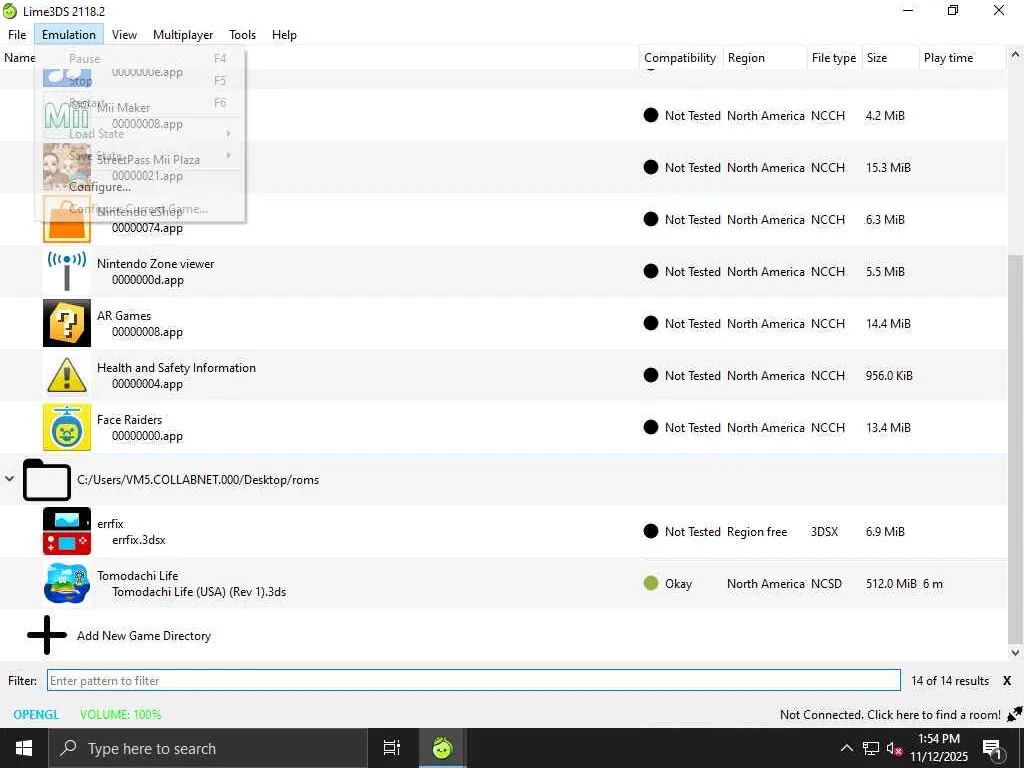Screen dimensions: 1024x768
Task: Click the scrollbar down arrow
Action: click(1015, 652)
